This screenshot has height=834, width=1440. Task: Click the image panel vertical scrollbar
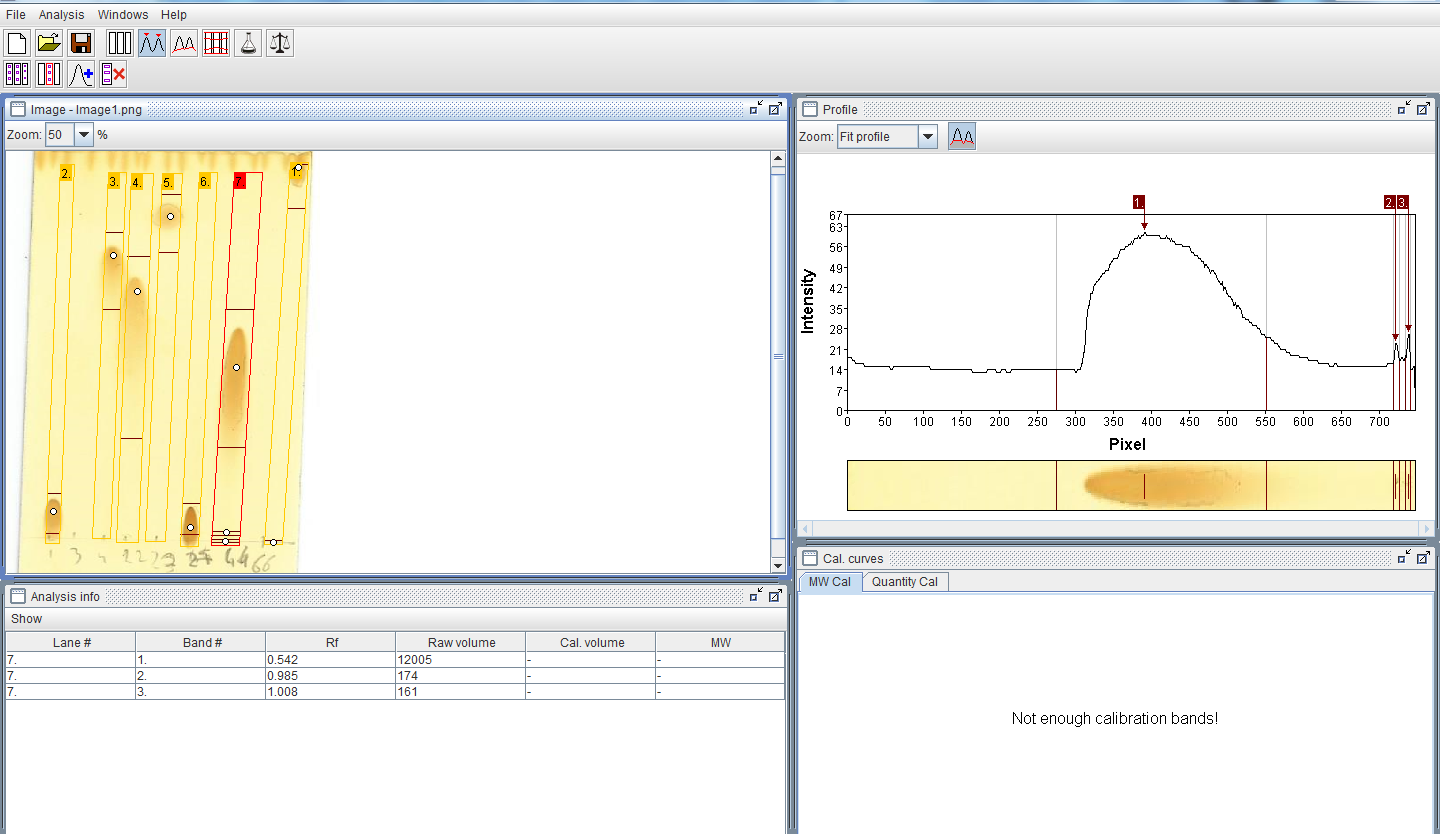click(778, 357)
